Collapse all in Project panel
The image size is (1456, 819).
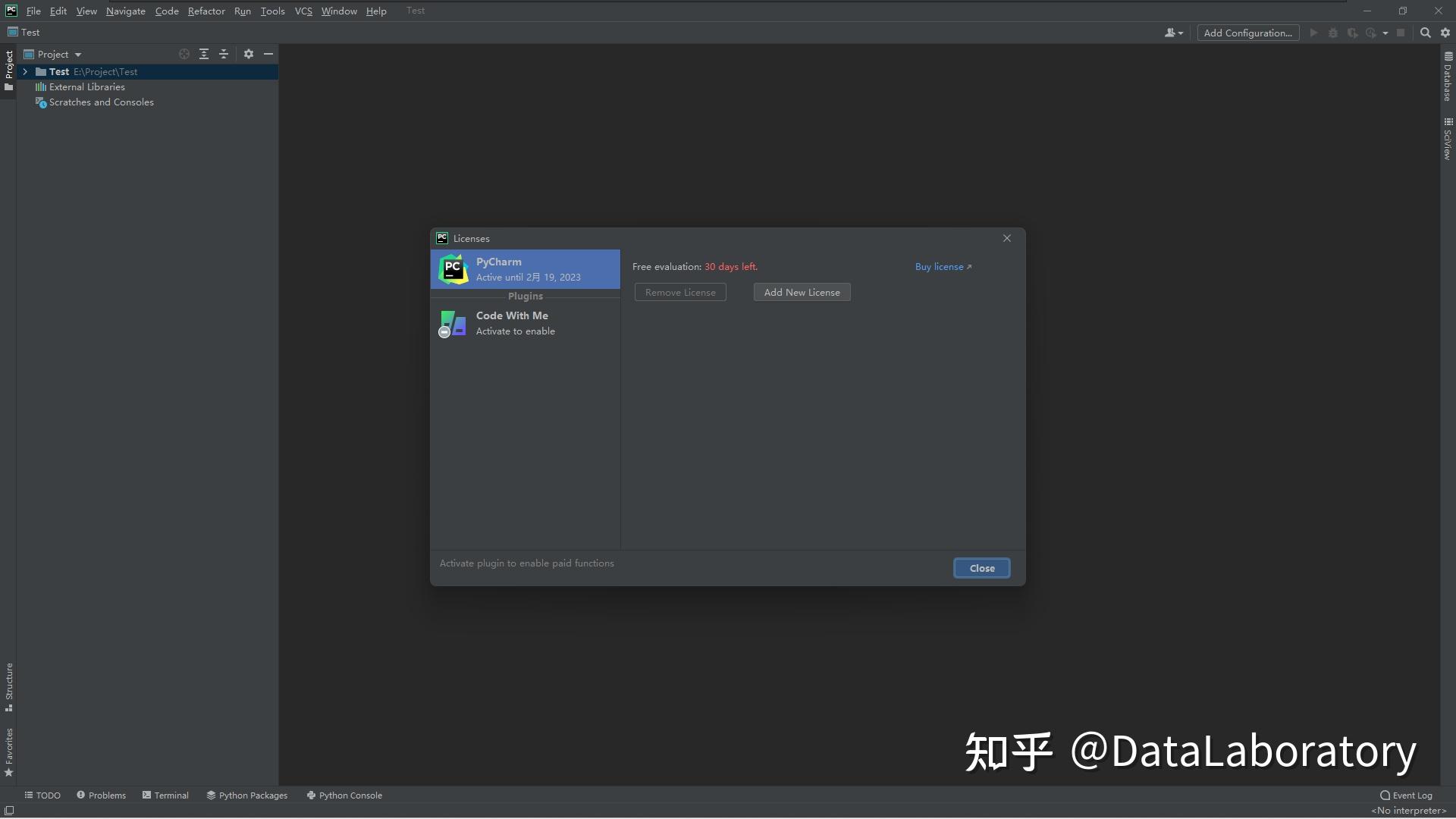(224, 54)
